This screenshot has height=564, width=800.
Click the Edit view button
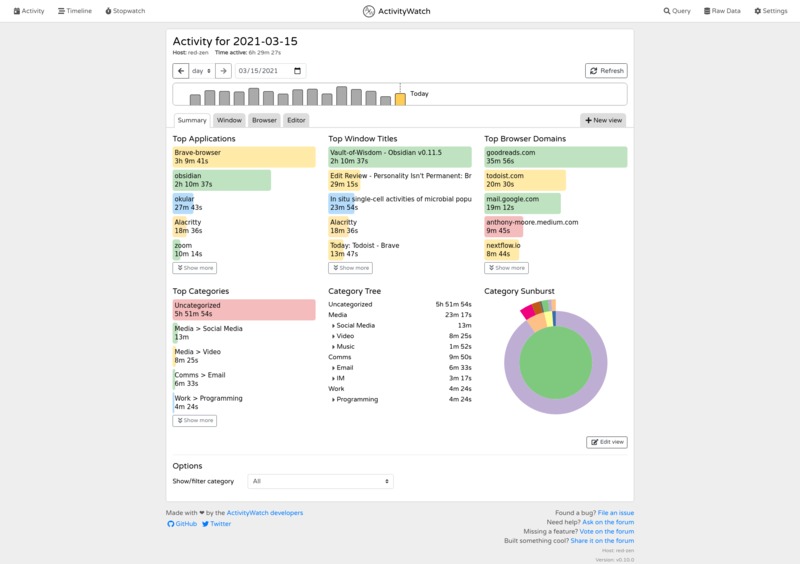(x=607, y=442)
